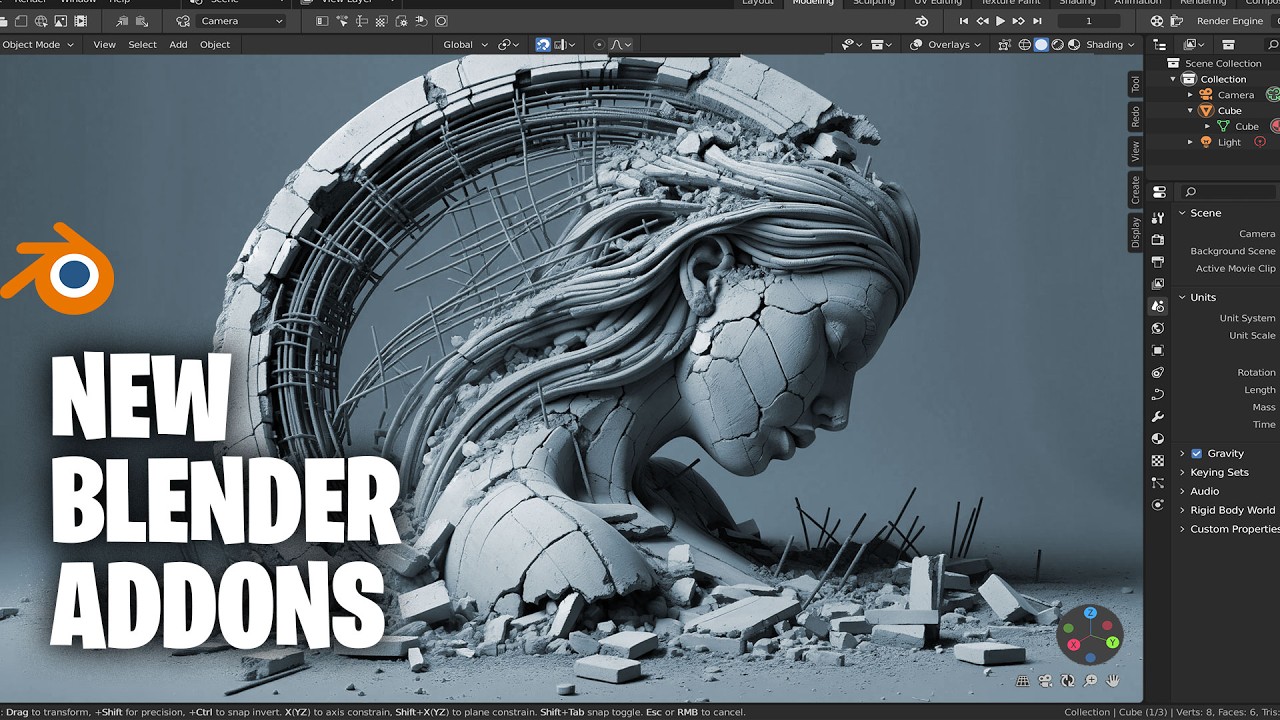
Task: Click the Light data icon in outliner
Action: point(1260,142)
